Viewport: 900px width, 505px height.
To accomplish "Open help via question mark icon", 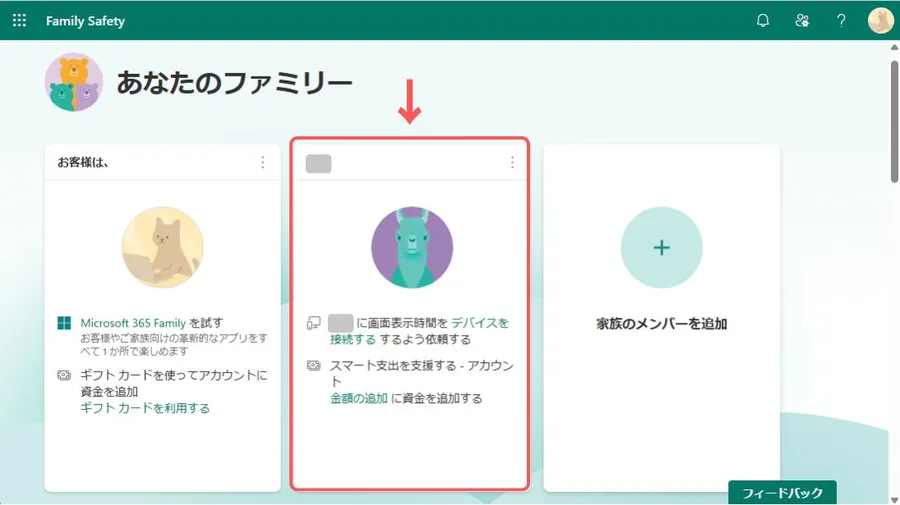I will pos(841,20).
